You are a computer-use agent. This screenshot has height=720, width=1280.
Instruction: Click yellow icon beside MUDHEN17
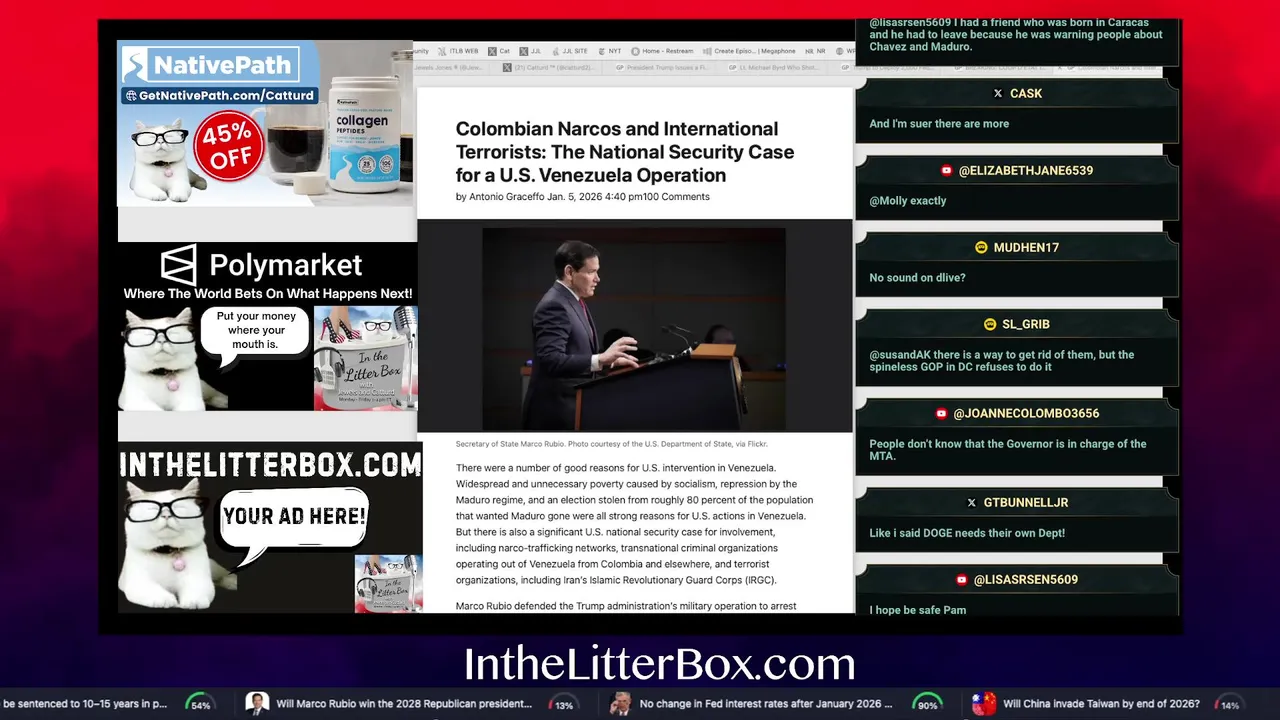coord(981,247)
